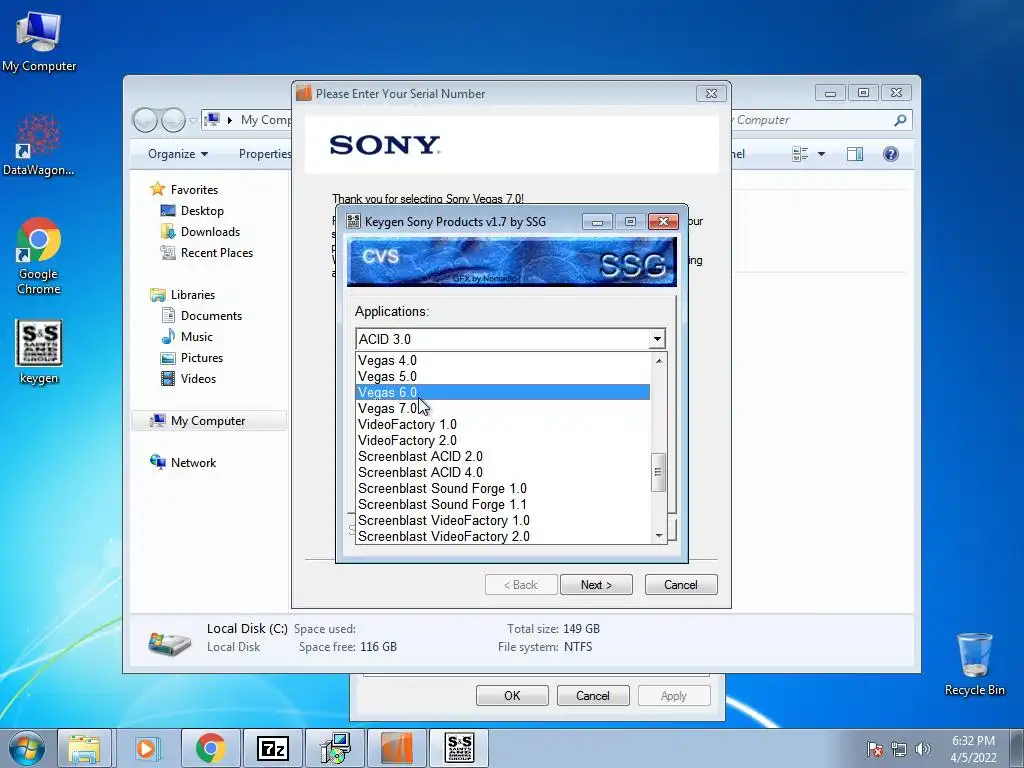Viewport: 1024px width, 768px height.
Task: Switch to SSG keygen taskbar icon
Action: [459, 748]
